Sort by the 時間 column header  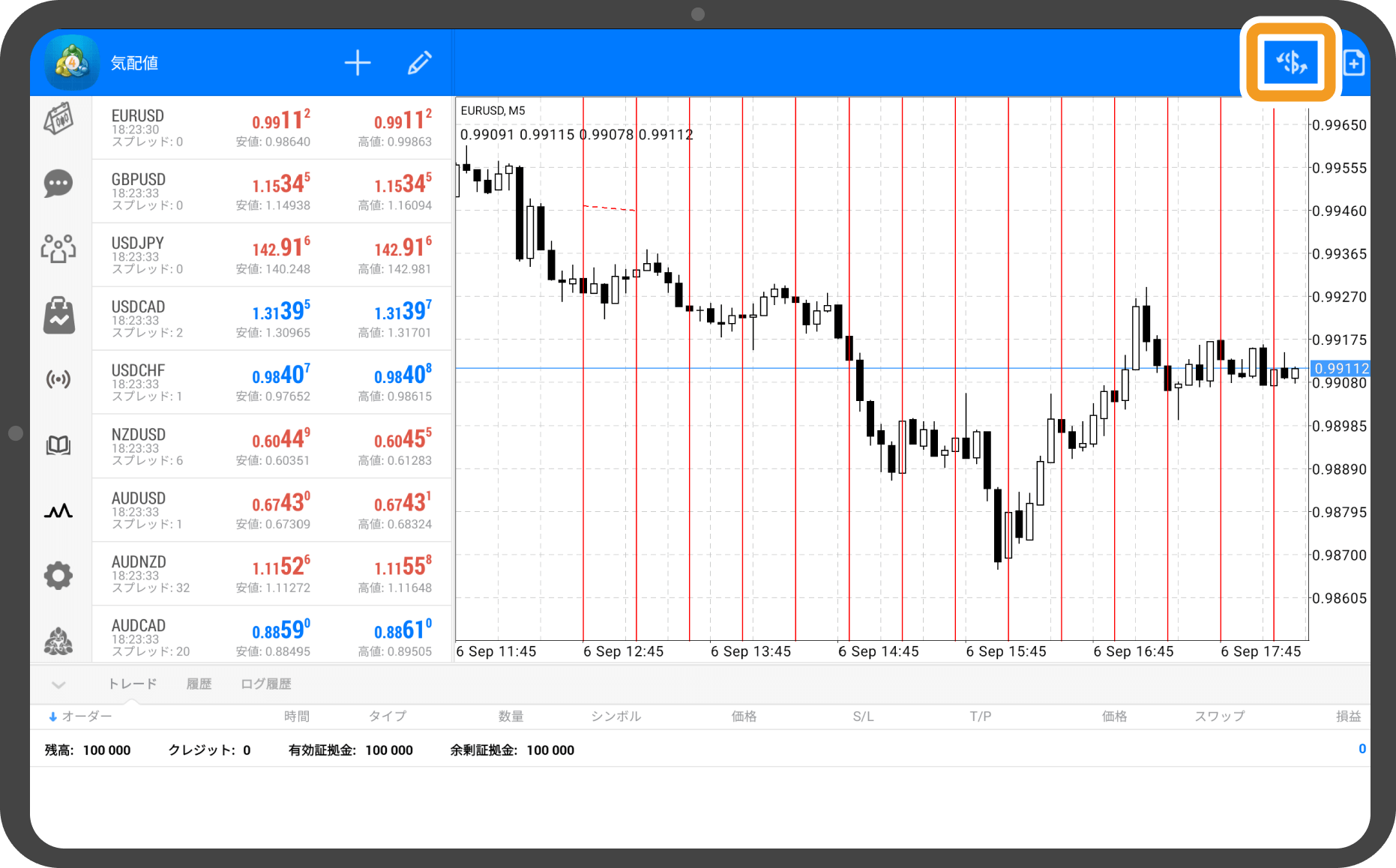tap(297, 717)
